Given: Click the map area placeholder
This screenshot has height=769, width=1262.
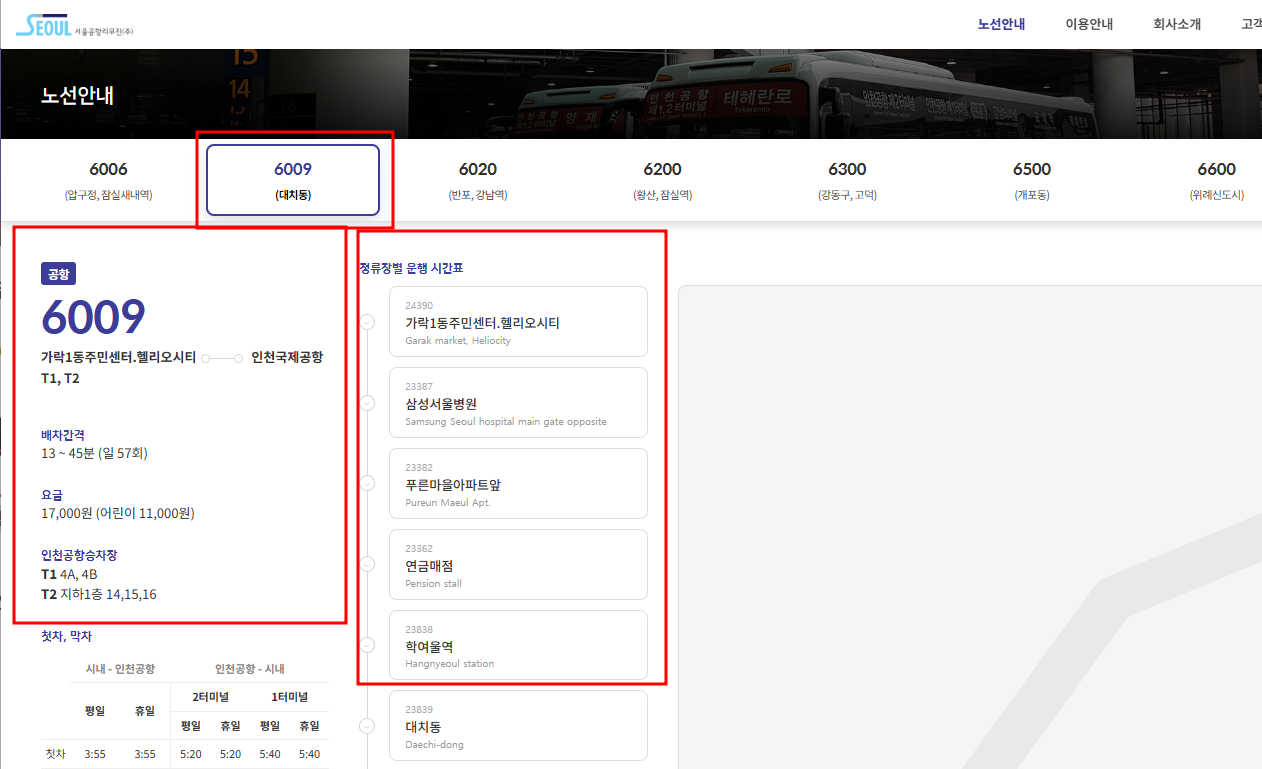Looking at the screenshot, I should click(x=970, y=527).
